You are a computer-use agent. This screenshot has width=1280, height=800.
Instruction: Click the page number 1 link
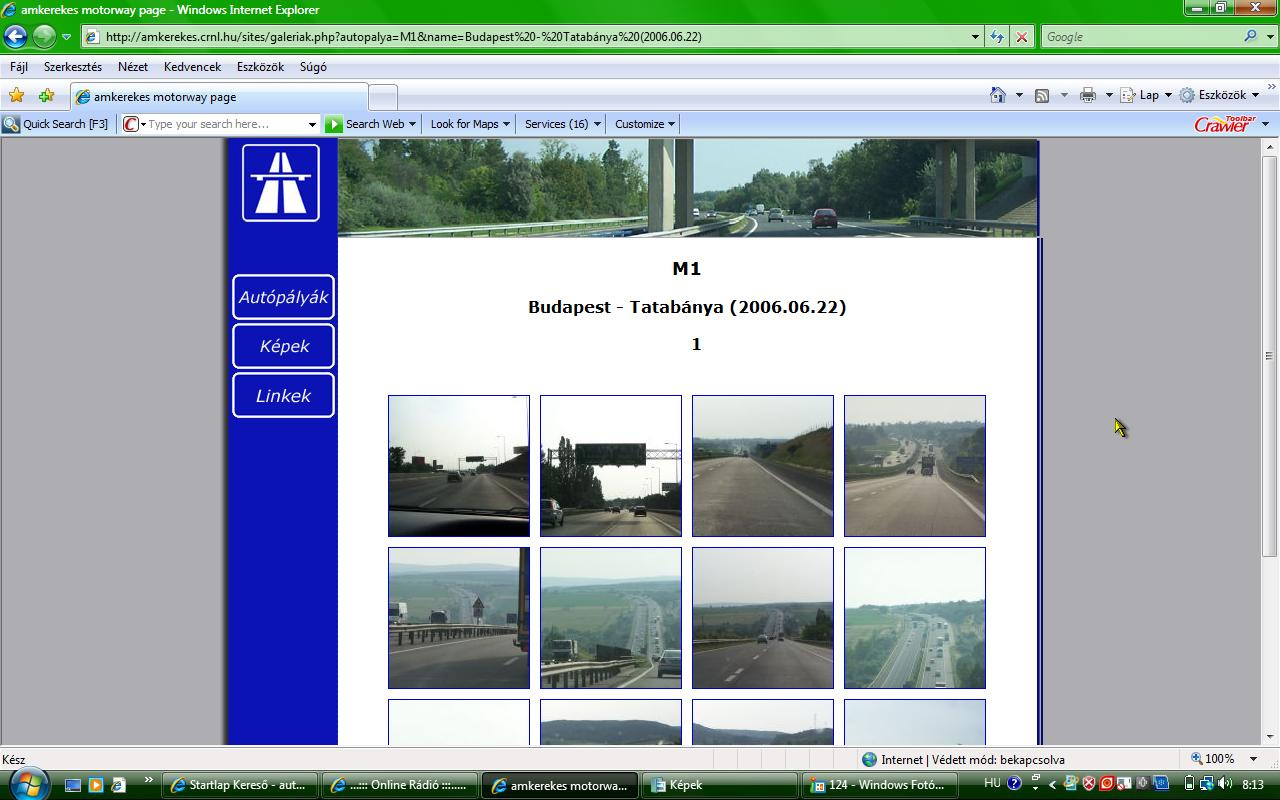tap(696, 344)
